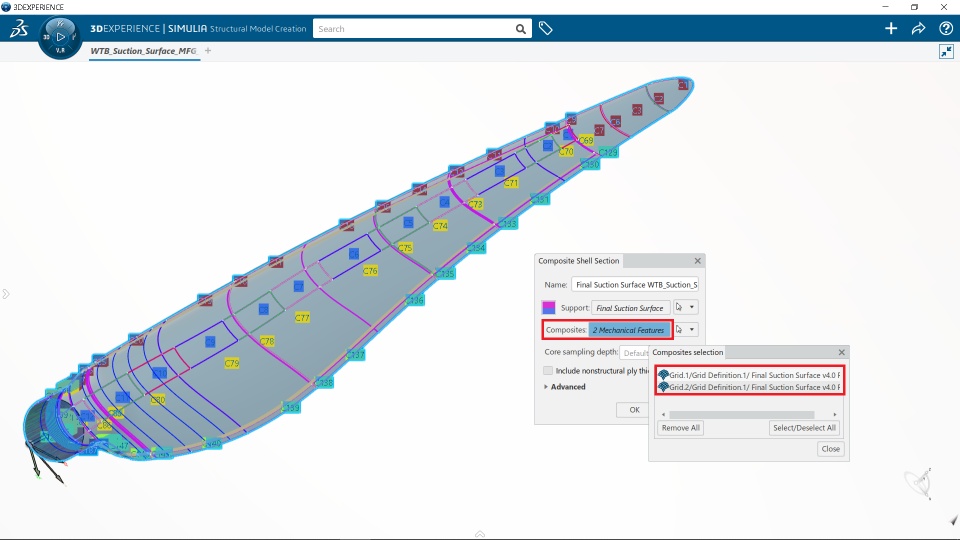Click the collapse/expand view icon under Help
Image resolution: width=960 pixels, height=540 pixels.
946,51
